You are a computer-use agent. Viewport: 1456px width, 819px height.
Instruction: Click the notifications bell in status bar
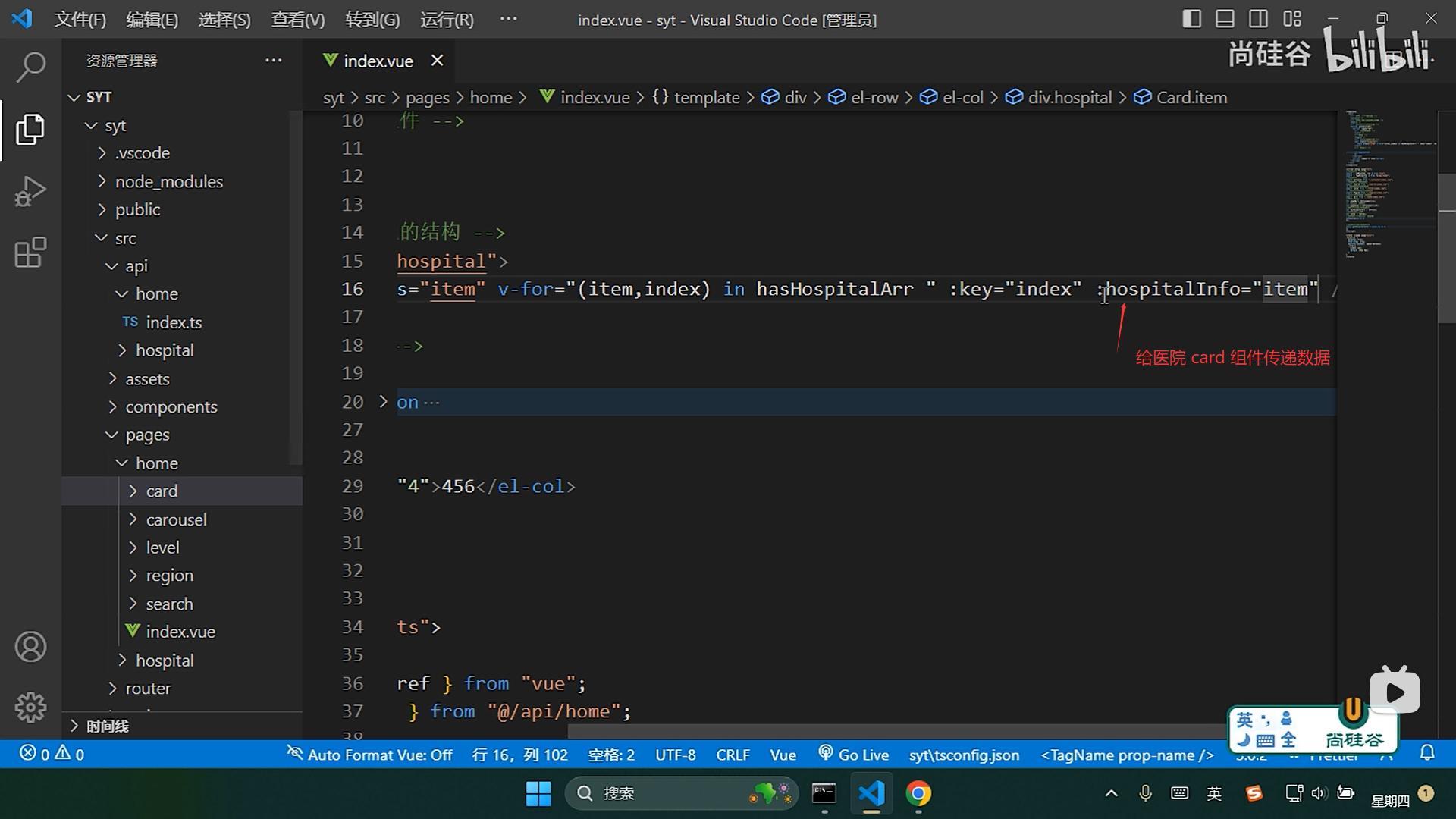[x=1427, y=754]
